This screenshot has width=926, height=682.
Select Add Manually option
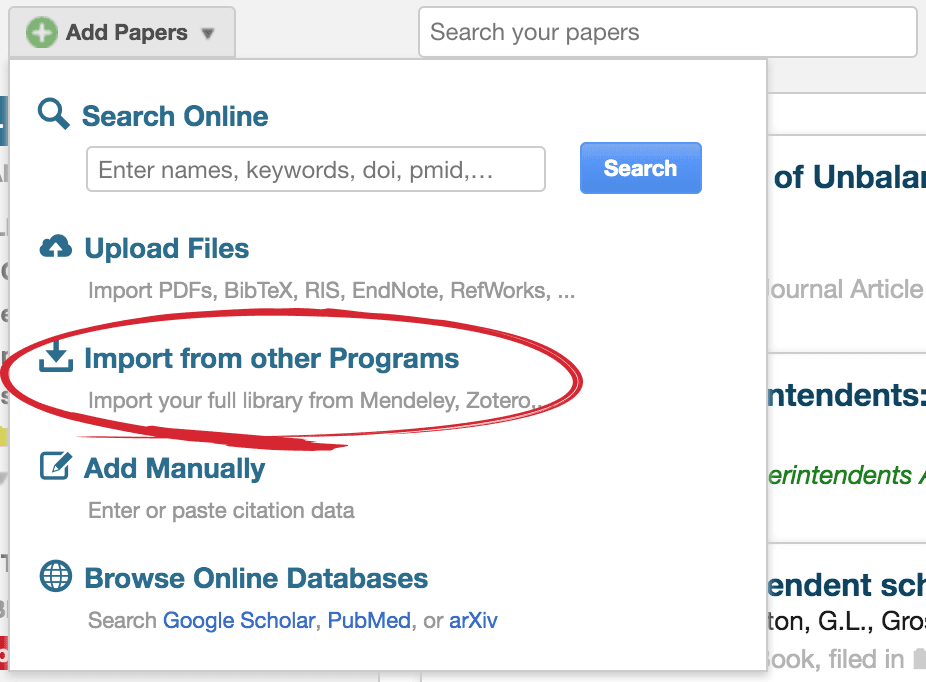175,469
